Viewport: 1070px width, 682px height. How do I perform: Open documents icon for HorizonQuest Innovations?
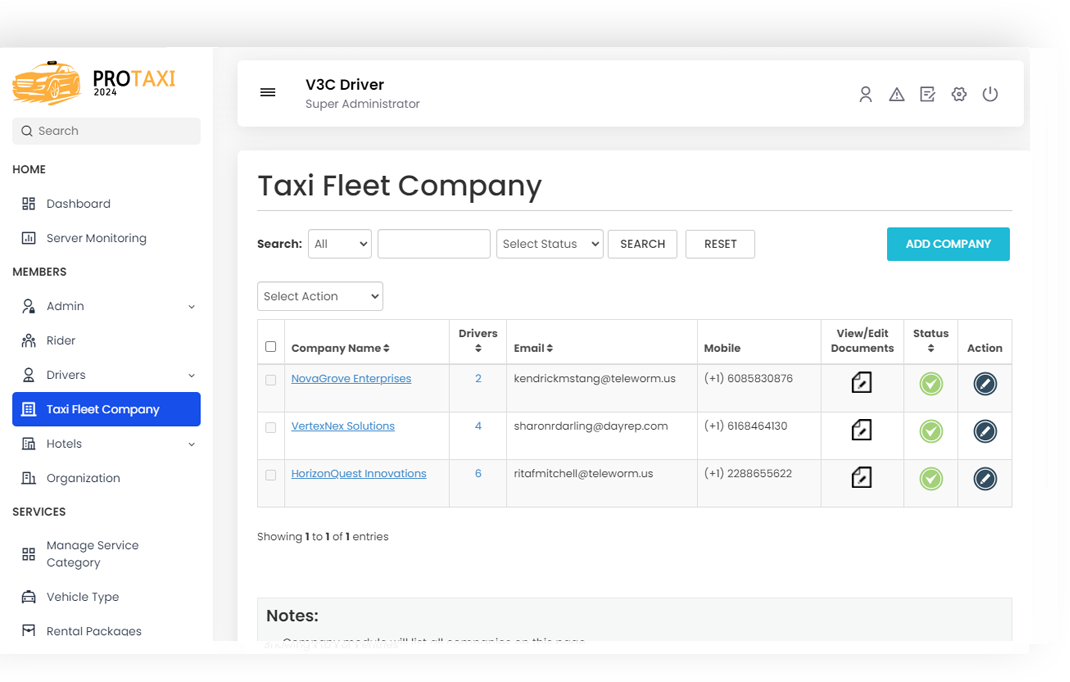pos(861,477)
